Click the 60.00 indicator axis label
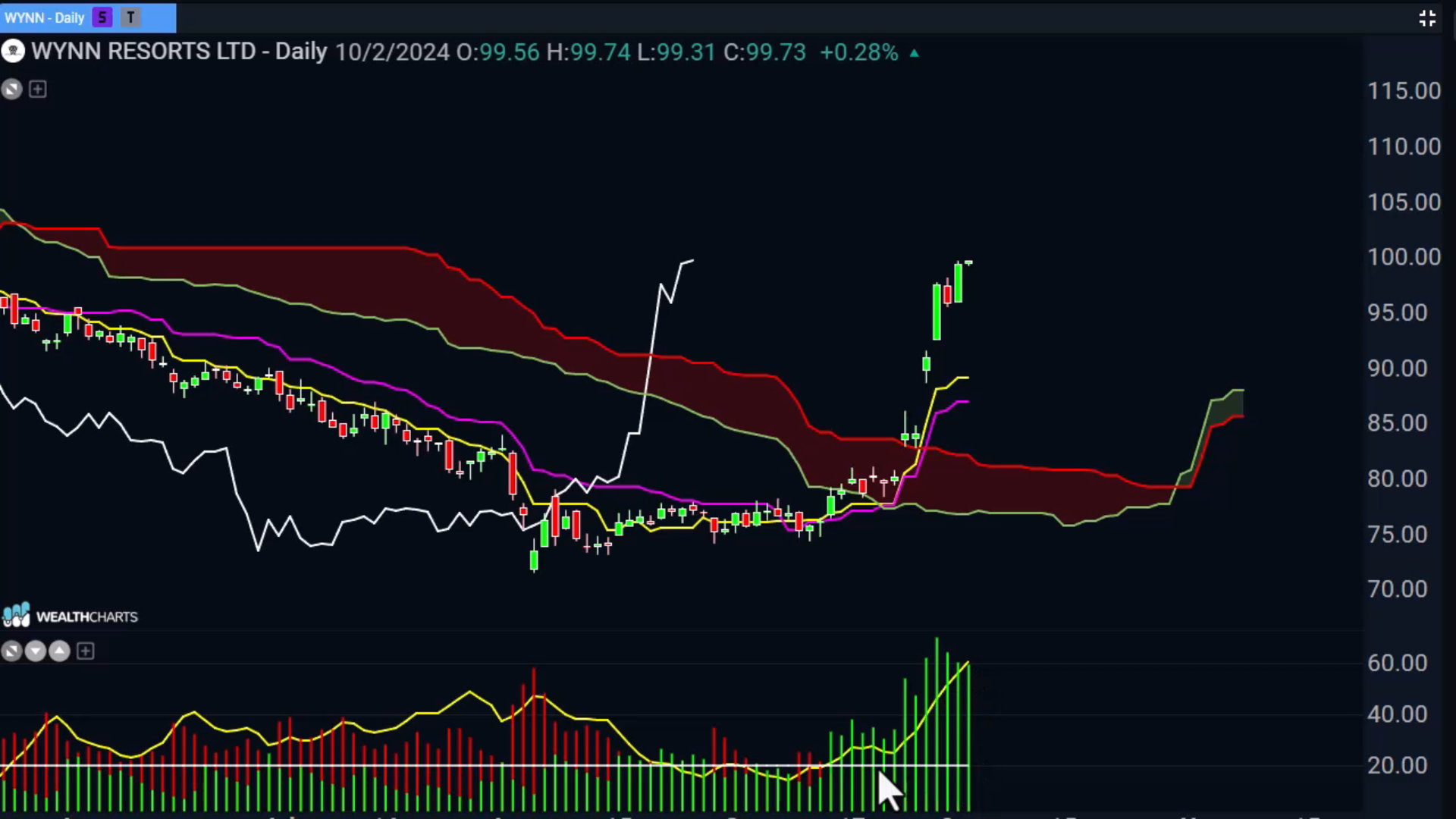This screenshot has width=1456, height=819. tap(1398, 663)
